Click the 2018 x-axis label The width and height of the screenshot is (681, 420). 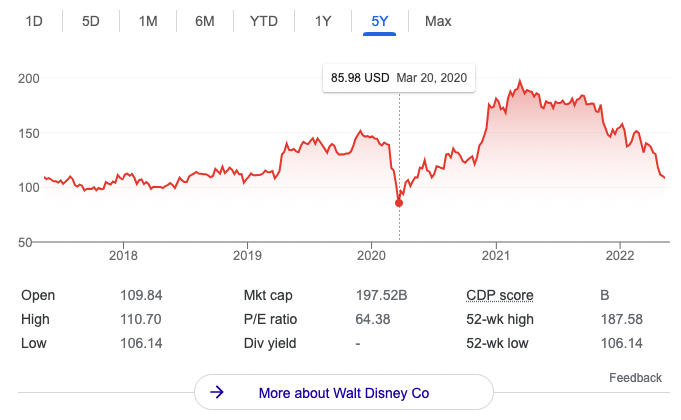pos(123,255)
